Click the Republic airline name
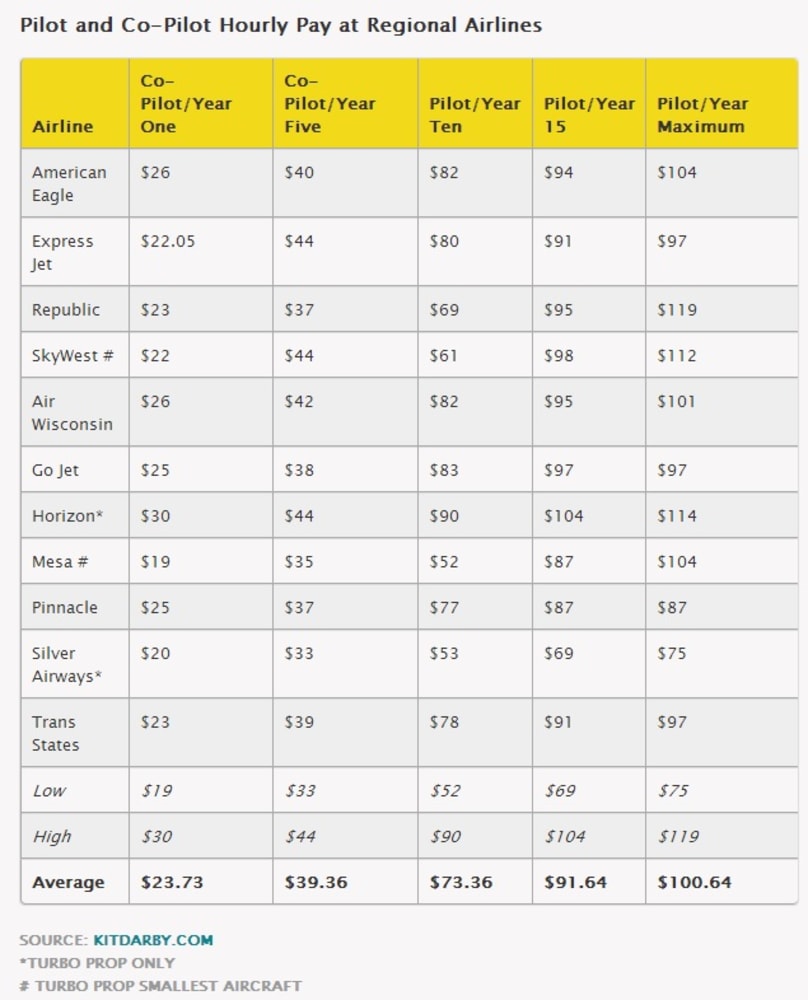The width and height of the screenshot is (808, 1000). coord(66,310)
